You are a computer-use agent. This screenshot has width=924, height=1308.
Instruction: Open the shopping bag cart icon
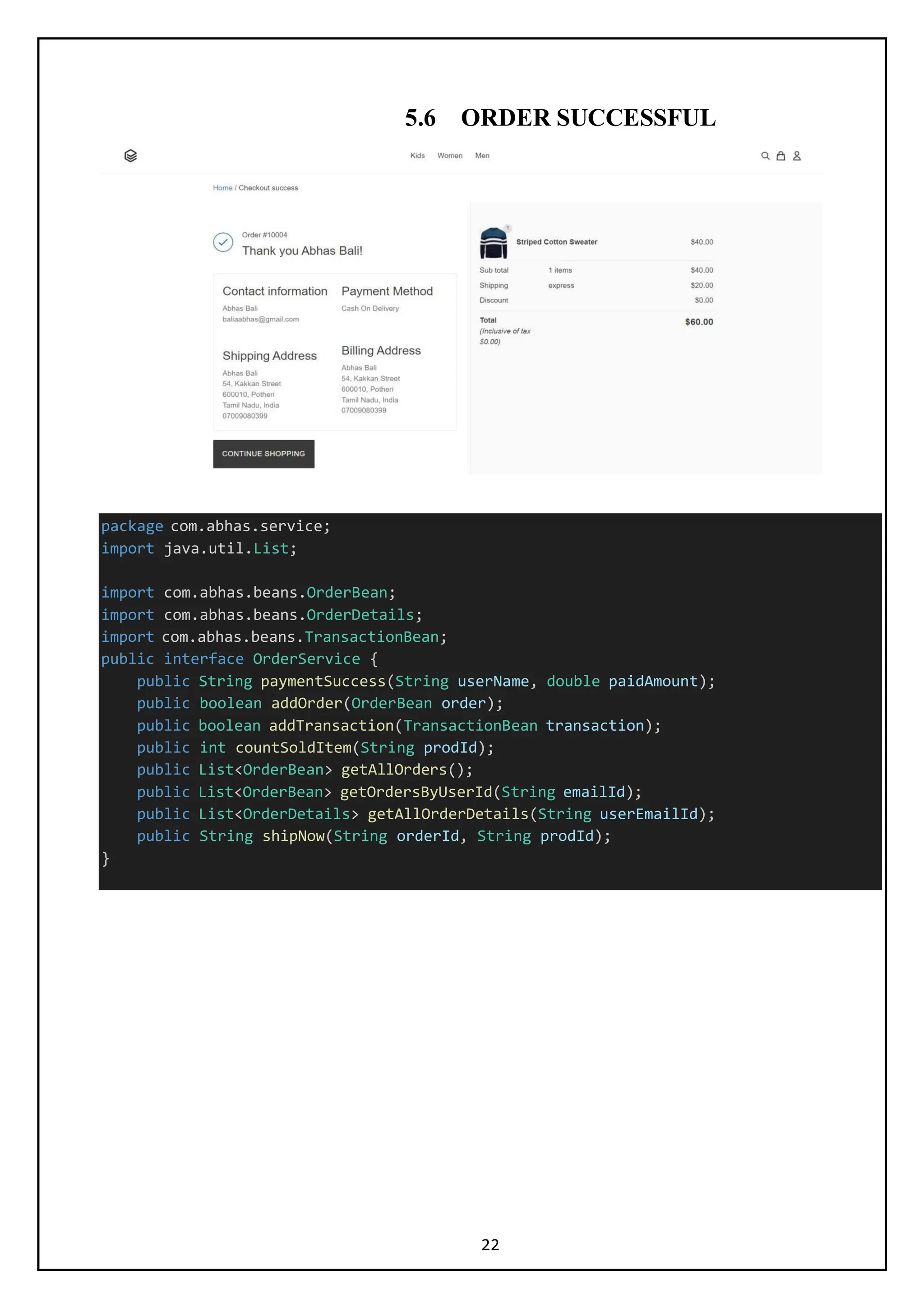coord(781,156)
